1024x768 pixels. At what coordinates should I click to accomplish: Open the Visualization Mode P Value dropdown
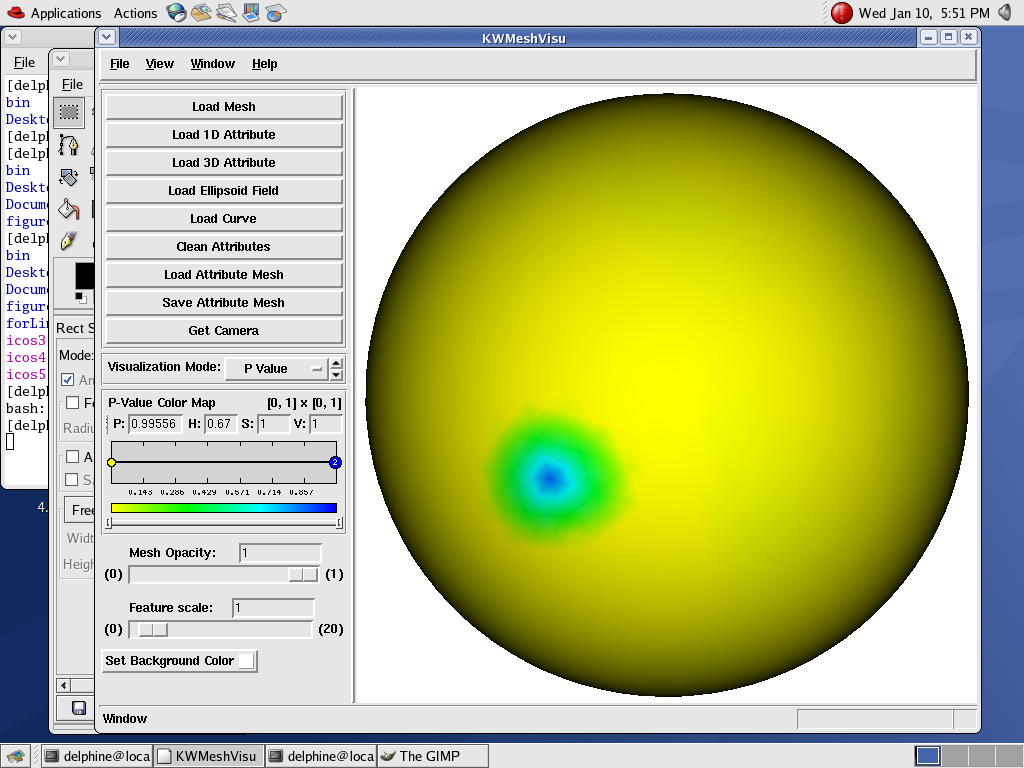click(x=276, y=368)
